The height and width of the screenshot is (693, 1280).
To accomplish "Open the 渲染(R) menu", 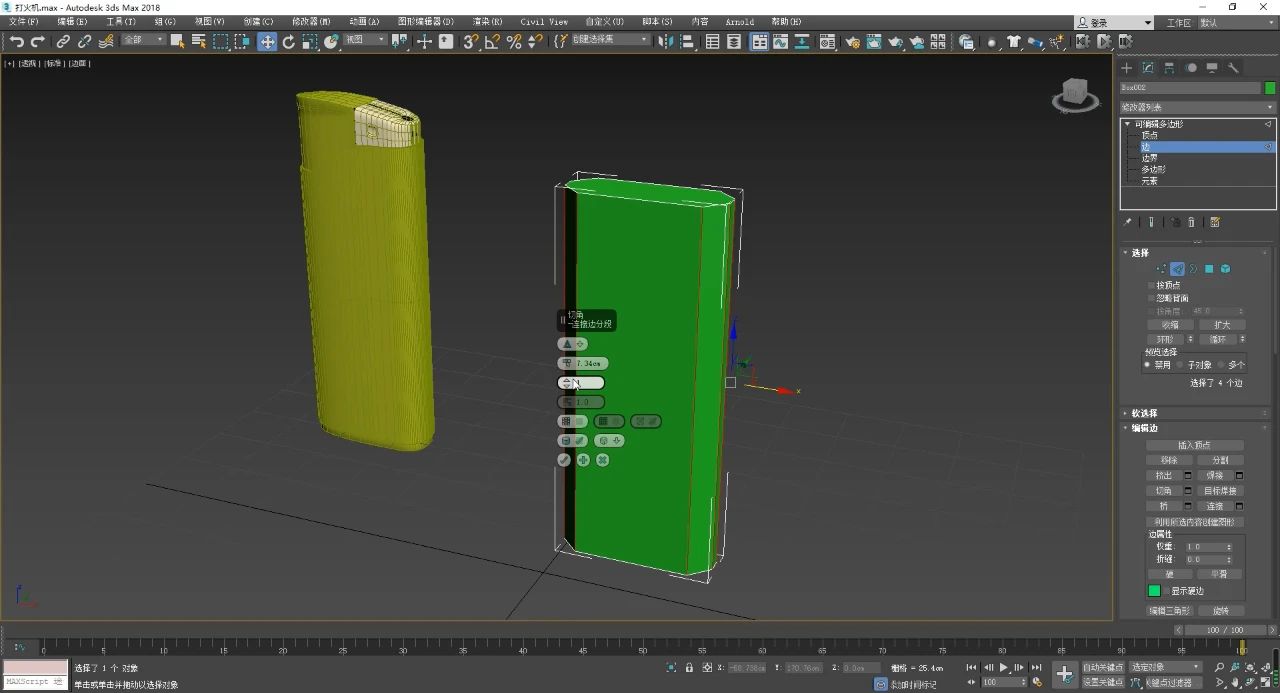I will click(486, 21).
